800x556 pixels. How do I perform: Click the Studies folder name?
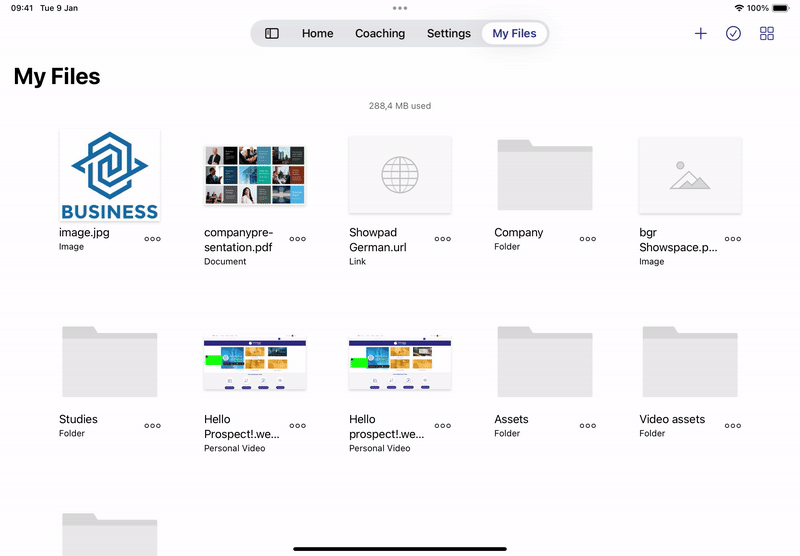tap(78, 419)
